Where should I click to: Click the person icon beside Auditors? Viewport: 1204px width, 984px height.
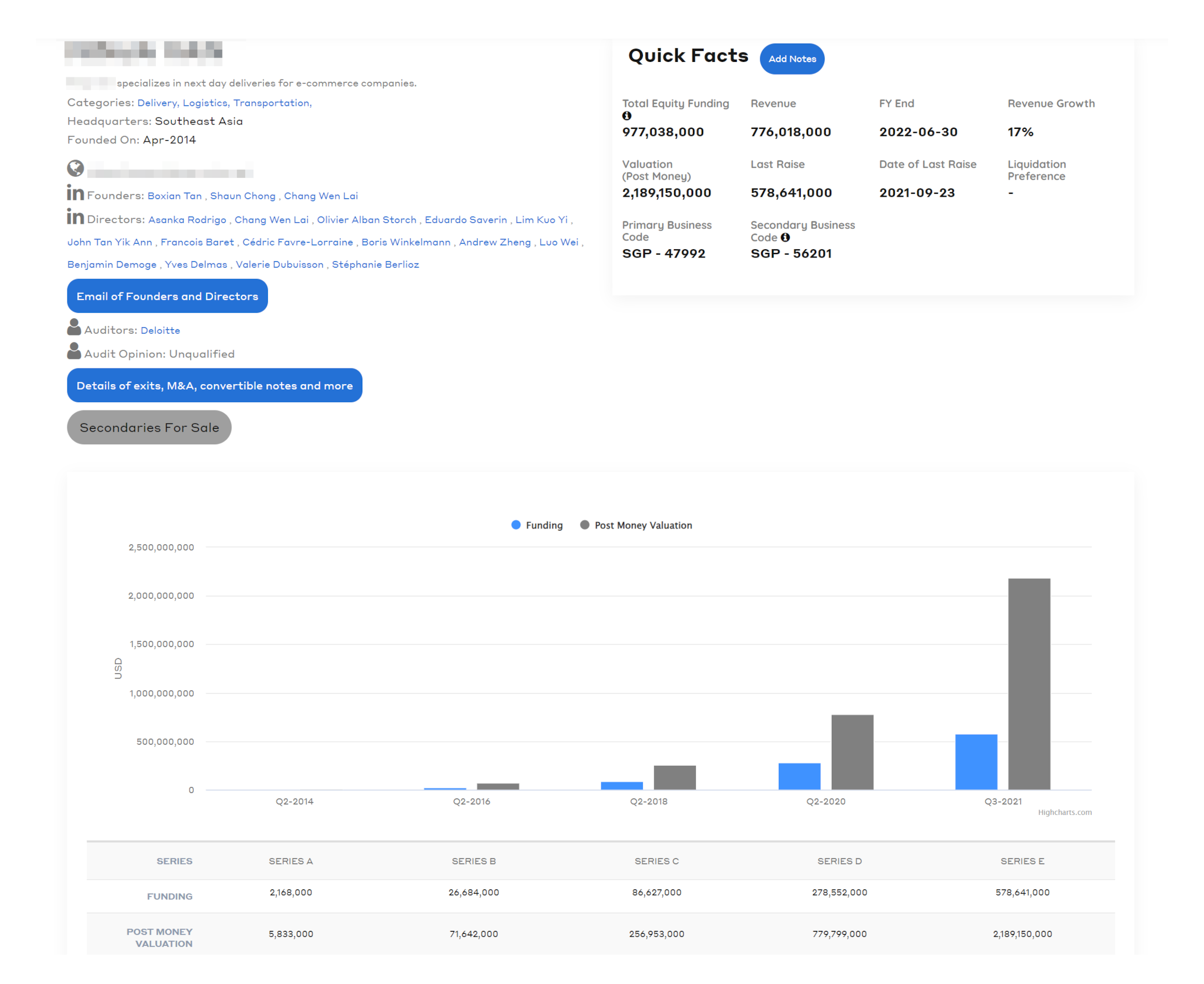pos(74,328)
